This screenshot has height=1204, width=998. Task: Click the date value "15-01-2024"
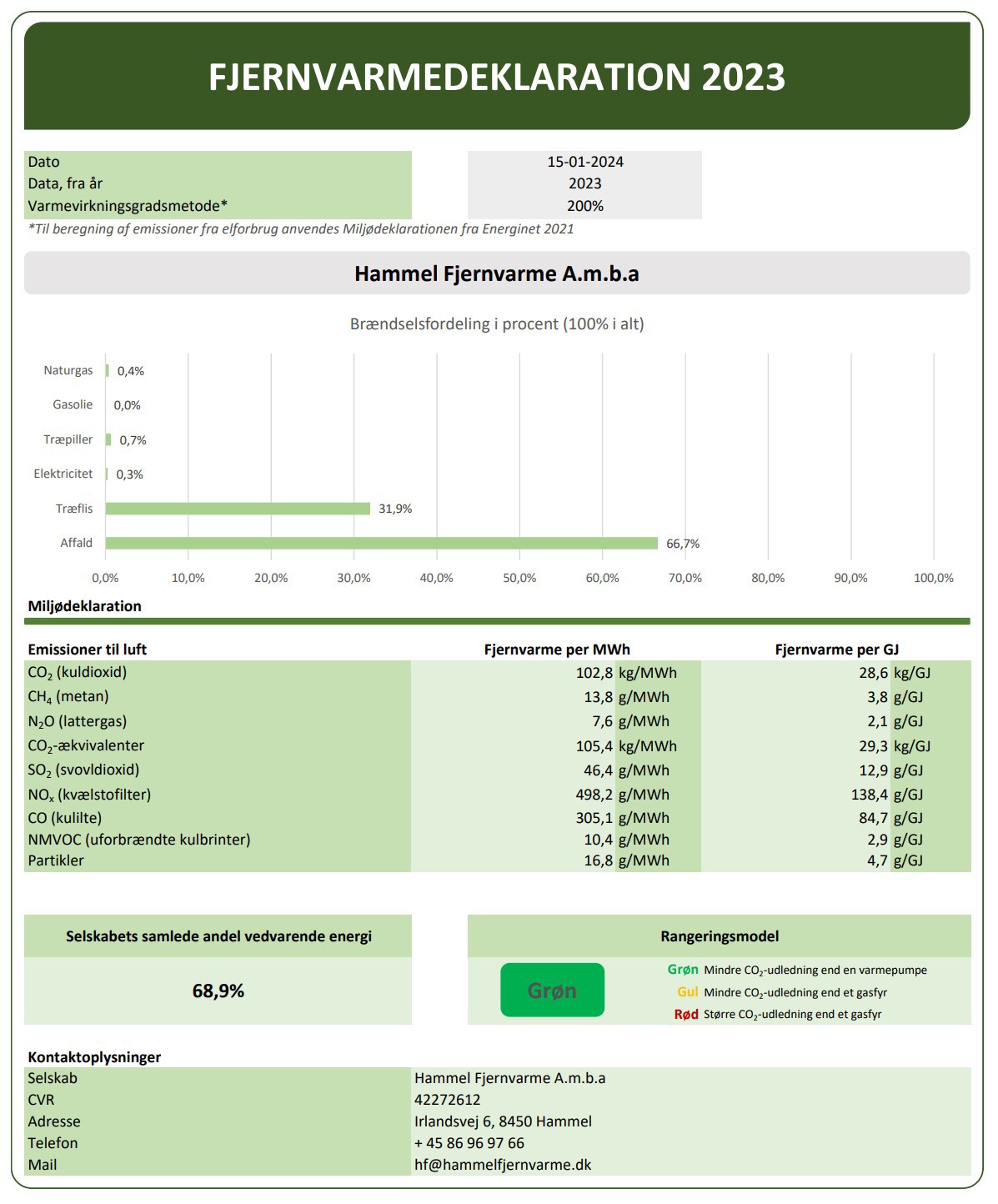585,162
